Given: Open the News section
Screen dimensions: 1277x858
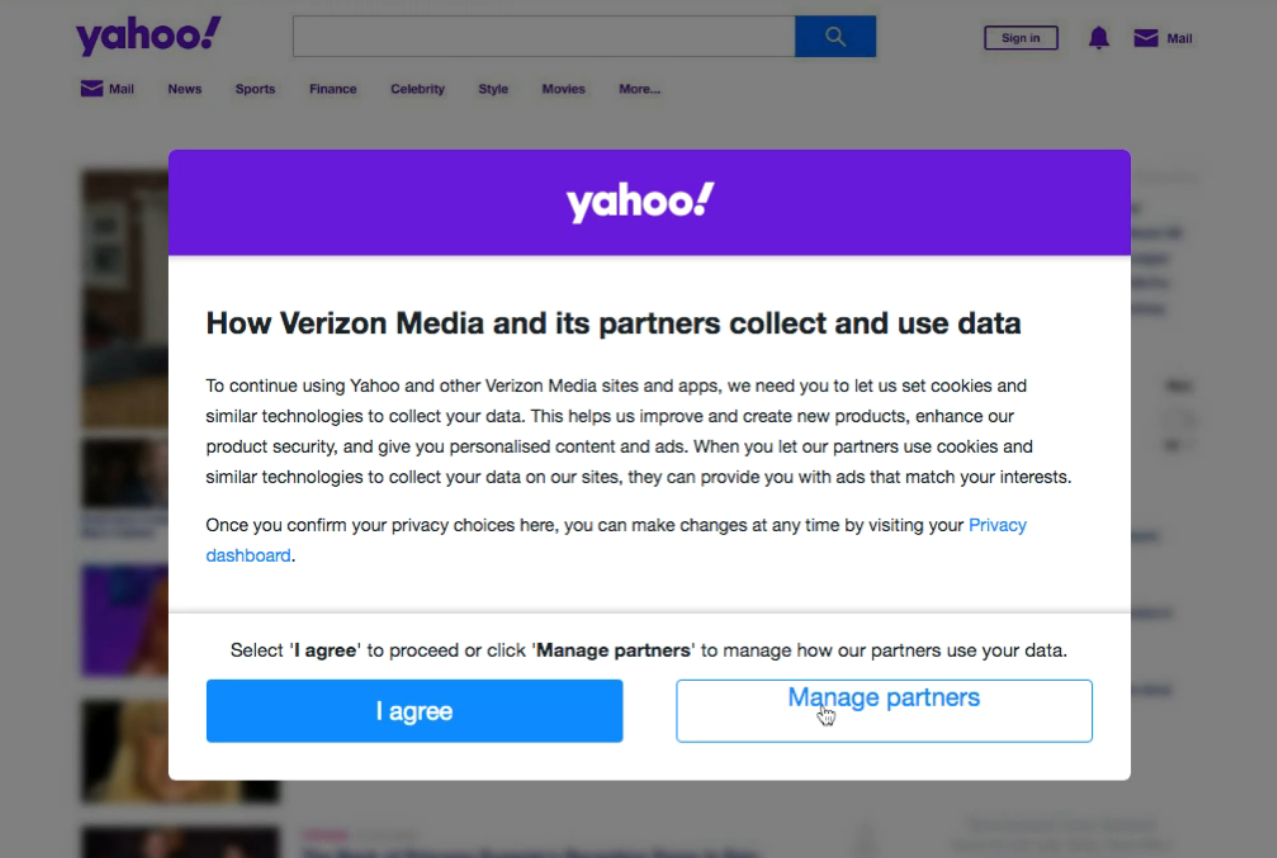Looking at the screenshot, I should pyautogui.click(x=184, y=89).
